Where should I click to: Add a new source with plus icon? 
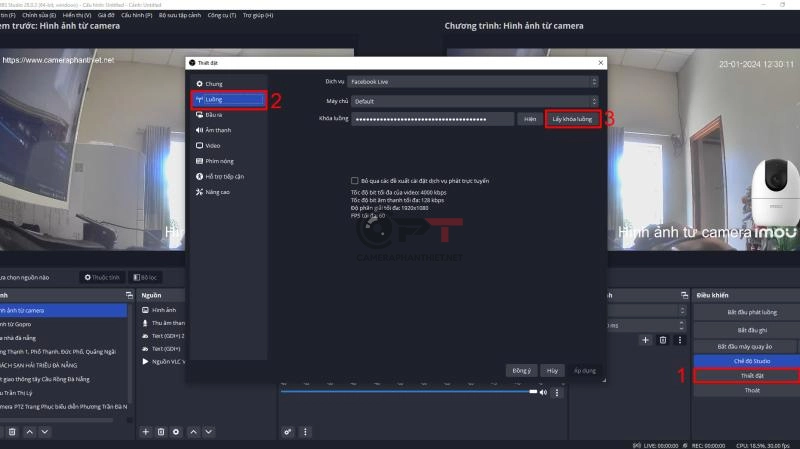tap(145, 432)
